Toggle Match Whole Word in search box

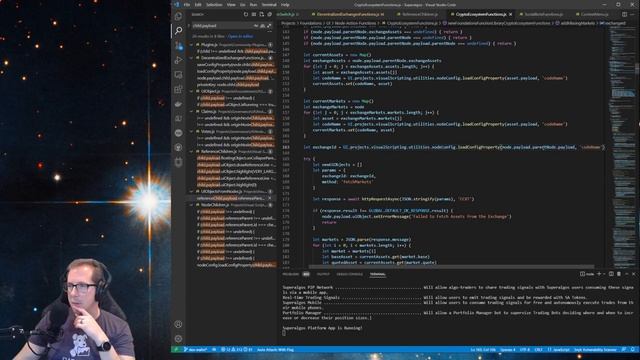click(x=262, y=26)
